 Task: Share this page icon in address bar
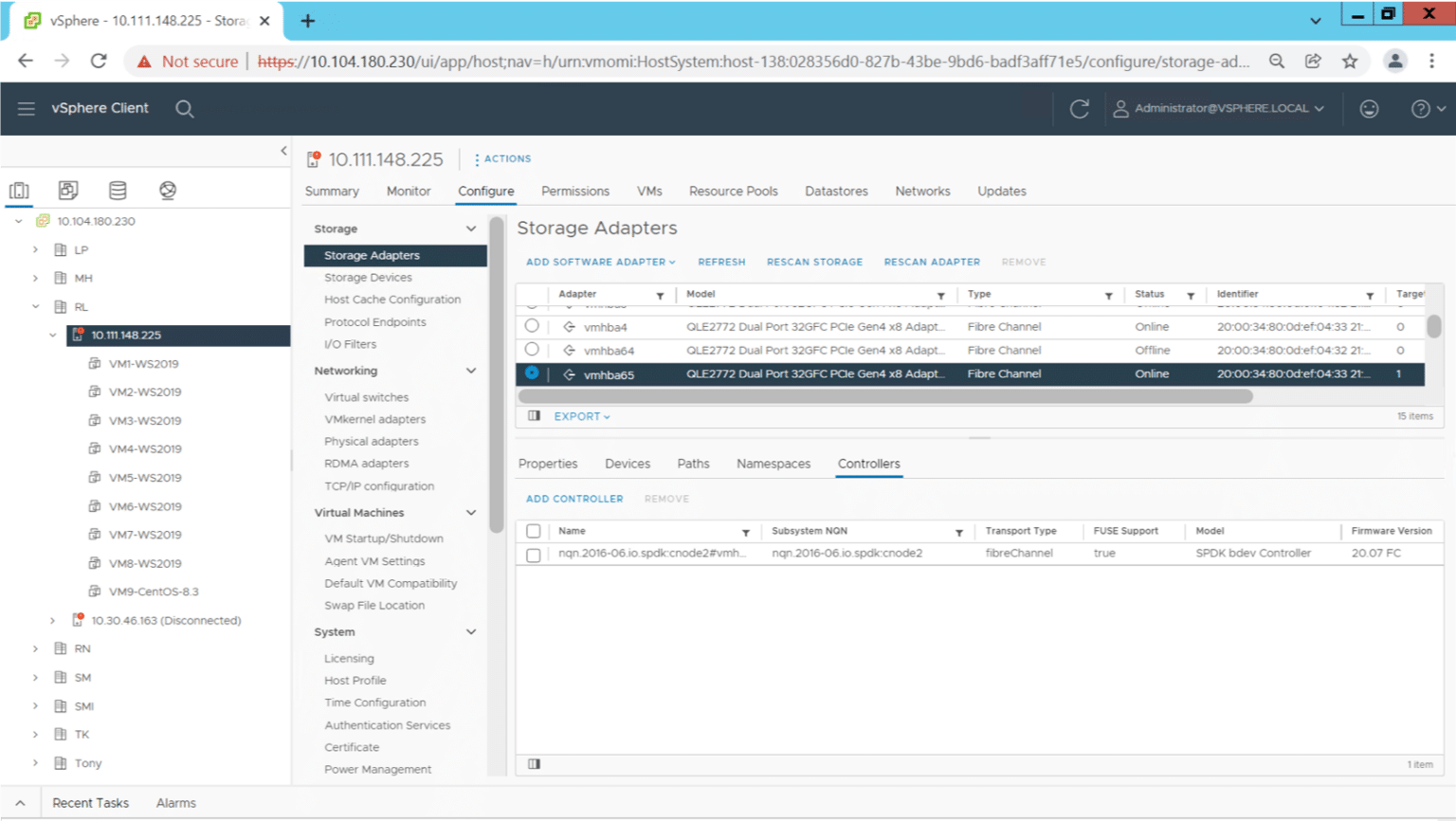[x=1313, y=62]
